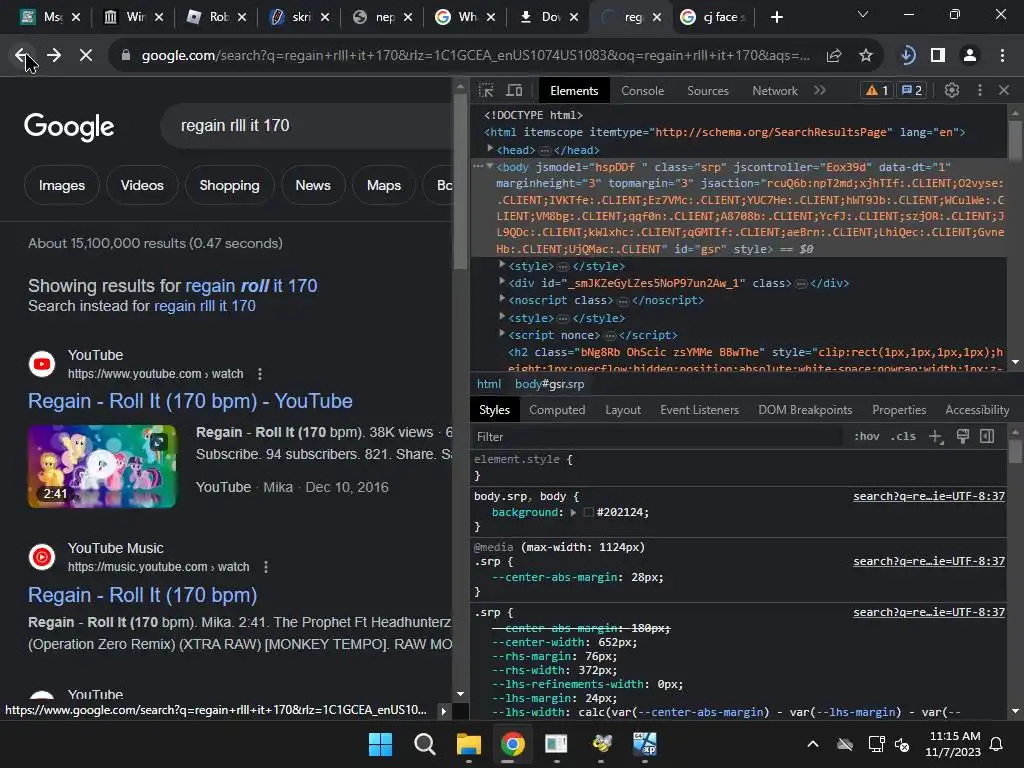
Task: Expand the noscript element node
Action: (502, 299)
